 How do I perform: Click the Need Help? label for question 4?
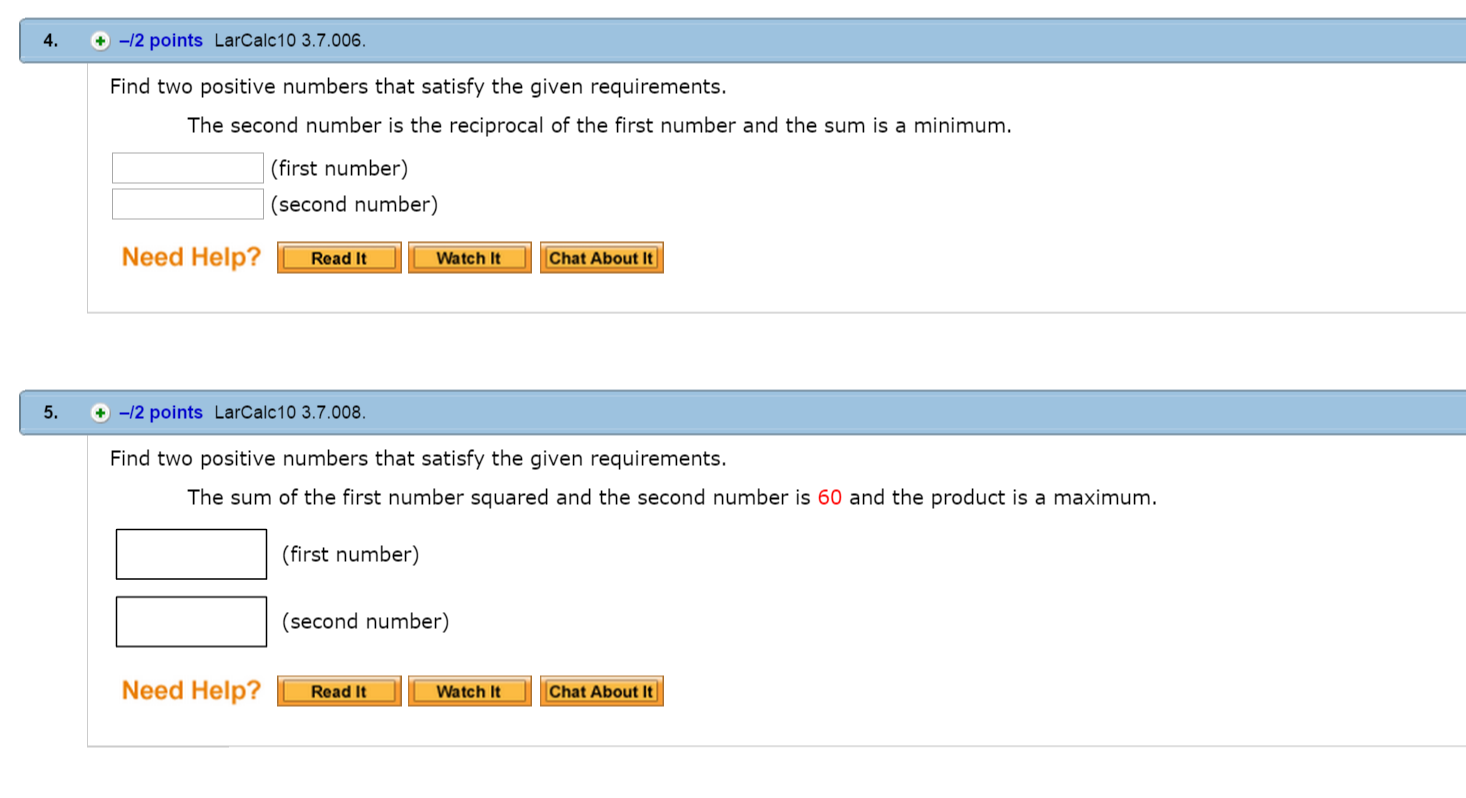click(x=190, y=257)
